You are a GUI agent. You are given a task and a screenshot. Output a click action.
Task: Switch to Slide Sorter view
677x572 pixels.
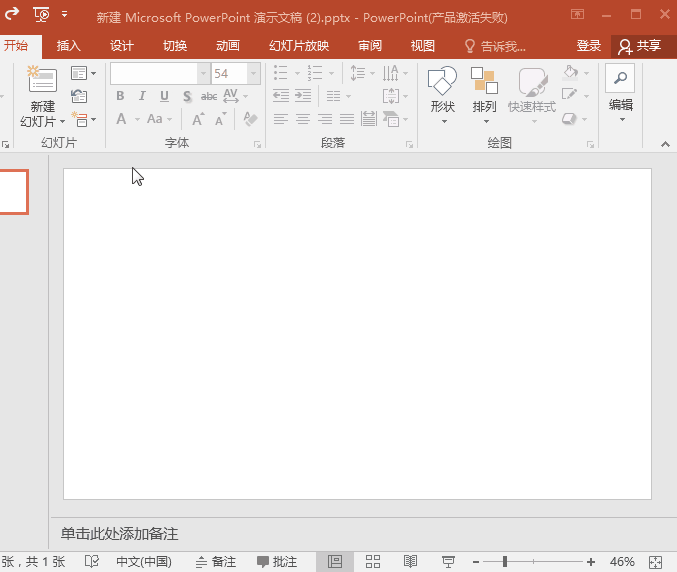pos(373,562)
